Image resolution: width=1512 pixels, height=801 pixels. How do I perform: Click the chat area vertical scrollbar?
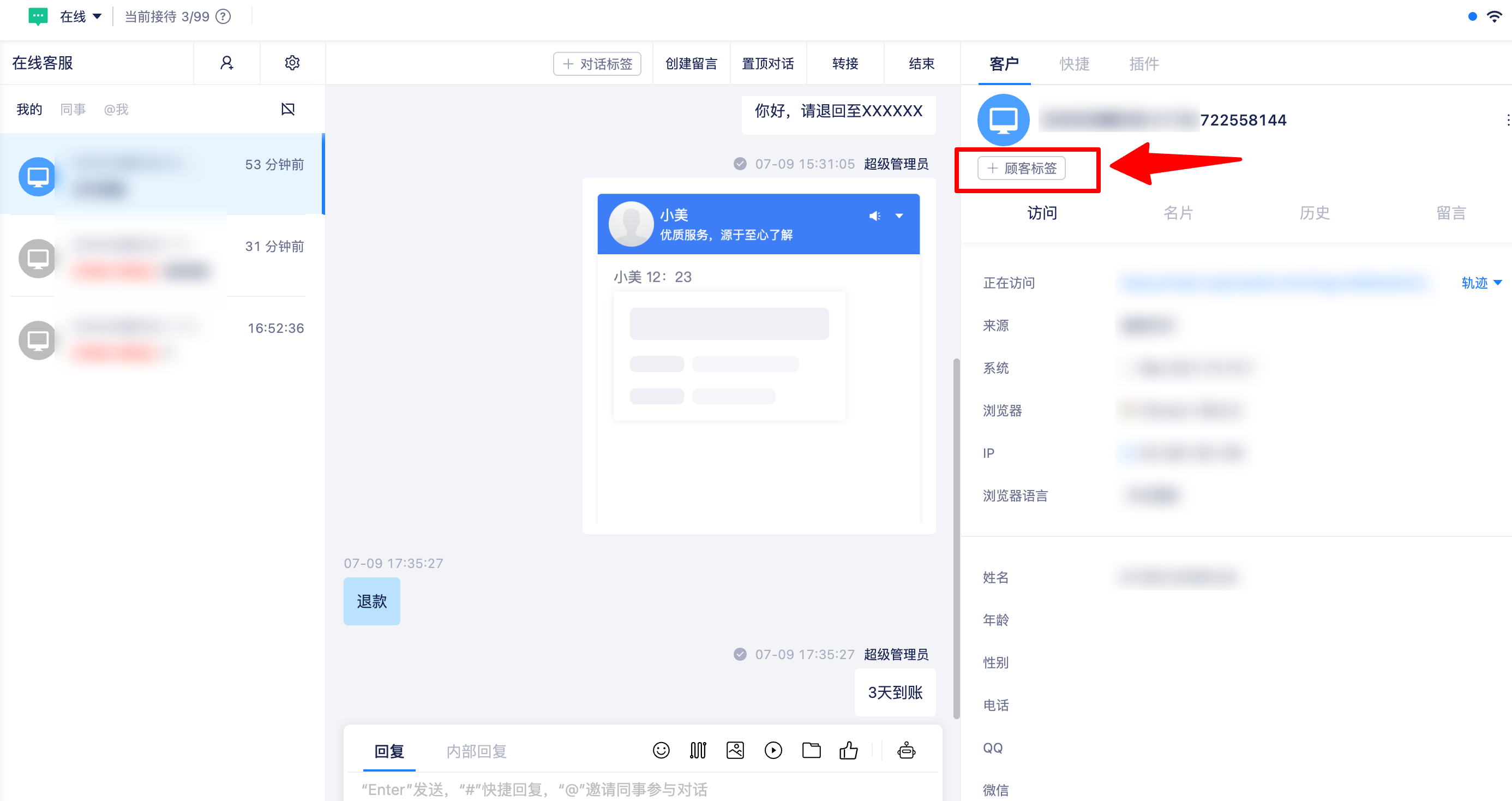click(956, 539)
